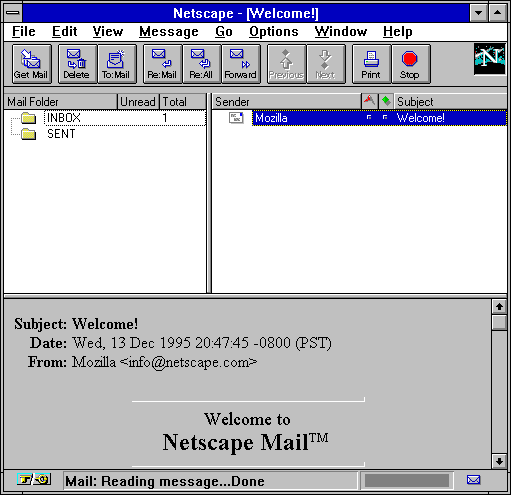This screenshot has width=511, height=495.
Task: Click the security key status icon
Action: (34, 480)
